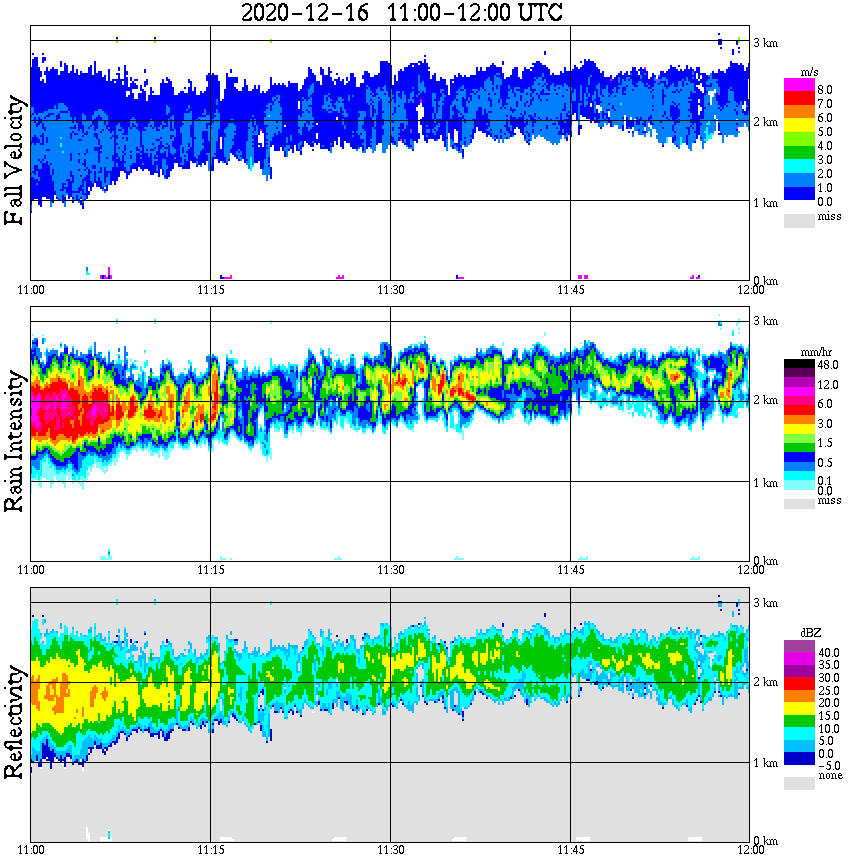Click the 12:00 tick under Reflectivity panel
The image size is (850, 868).
click(x=751, y=850)
